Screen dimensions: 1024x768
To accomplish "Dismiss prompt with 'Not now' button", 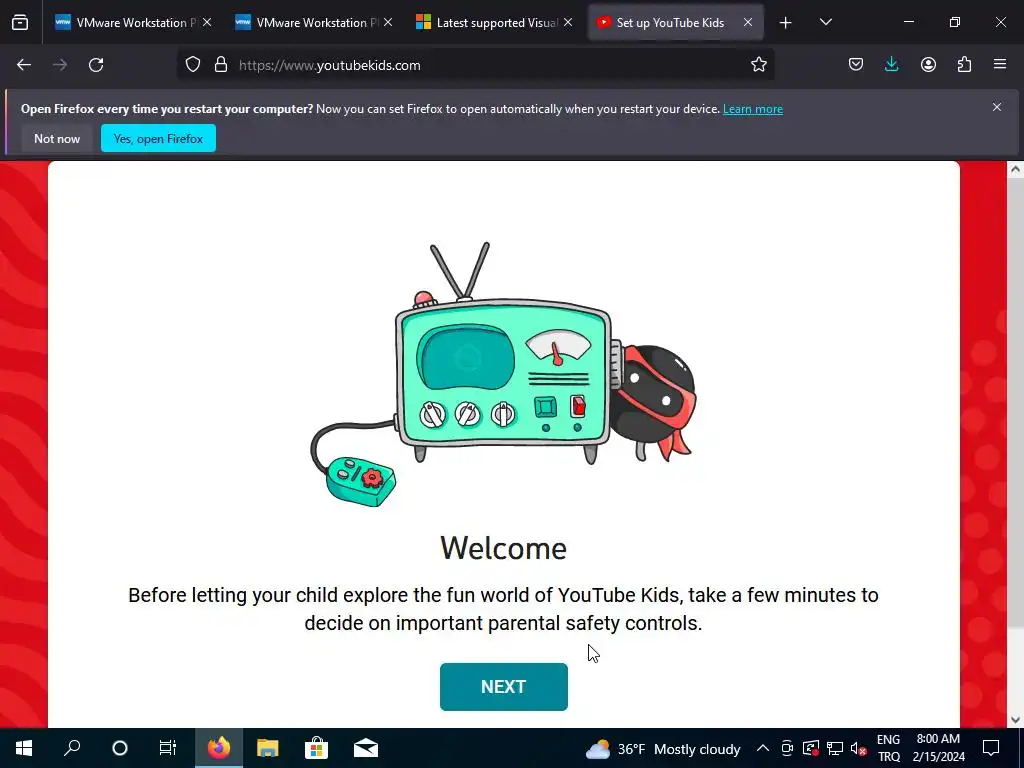I will [57, 138].
